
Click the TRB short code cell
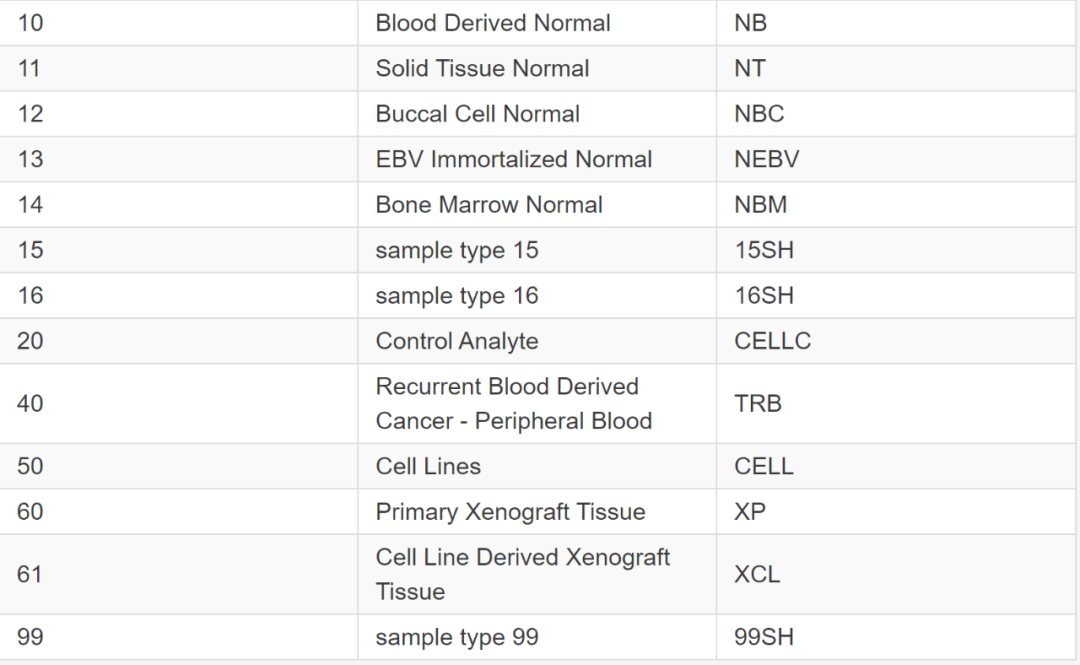pyautogui.click(x=895, y=404)
